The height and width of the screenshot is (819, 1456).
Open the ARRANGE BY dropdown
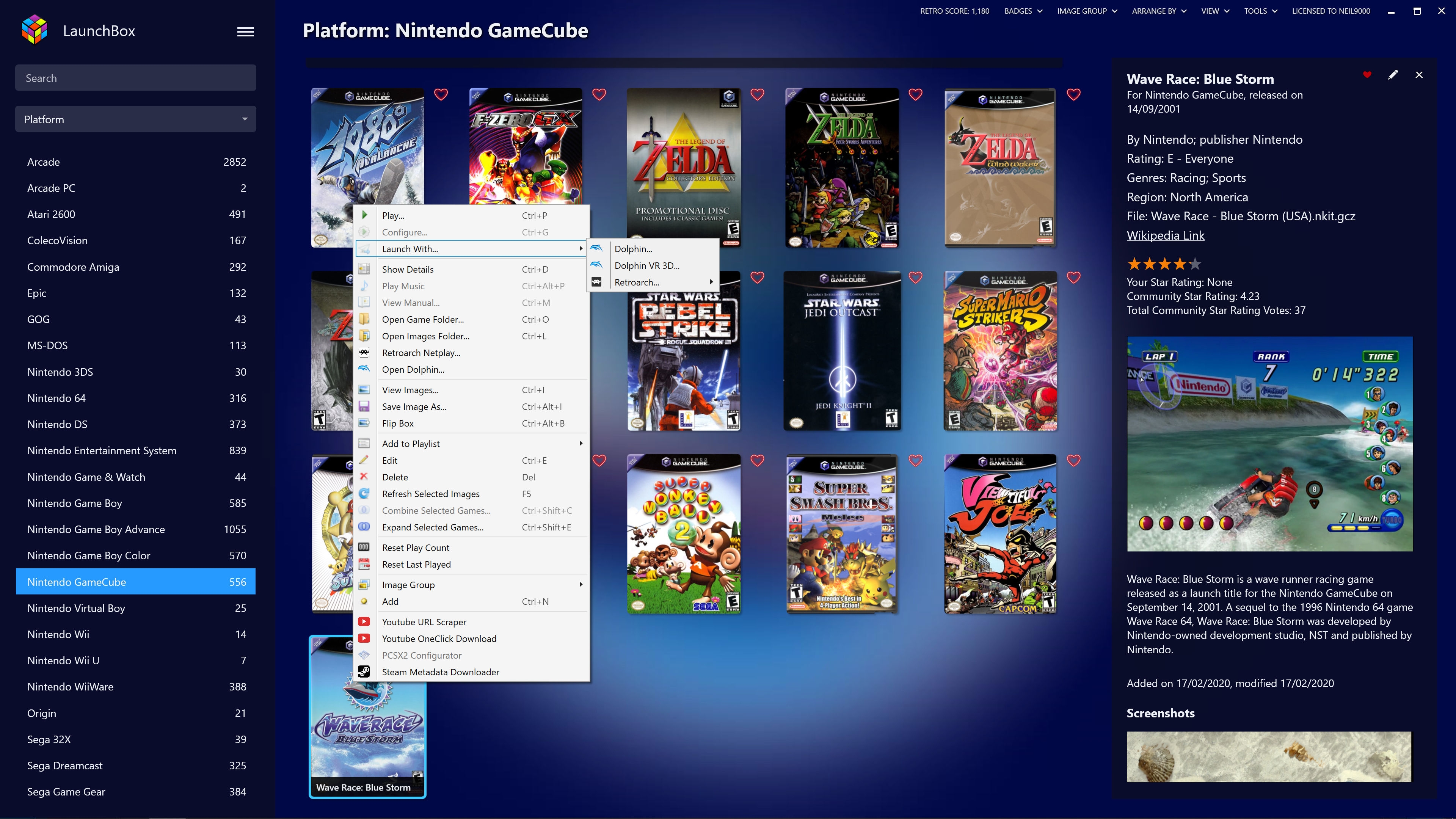coord(1159,11)
